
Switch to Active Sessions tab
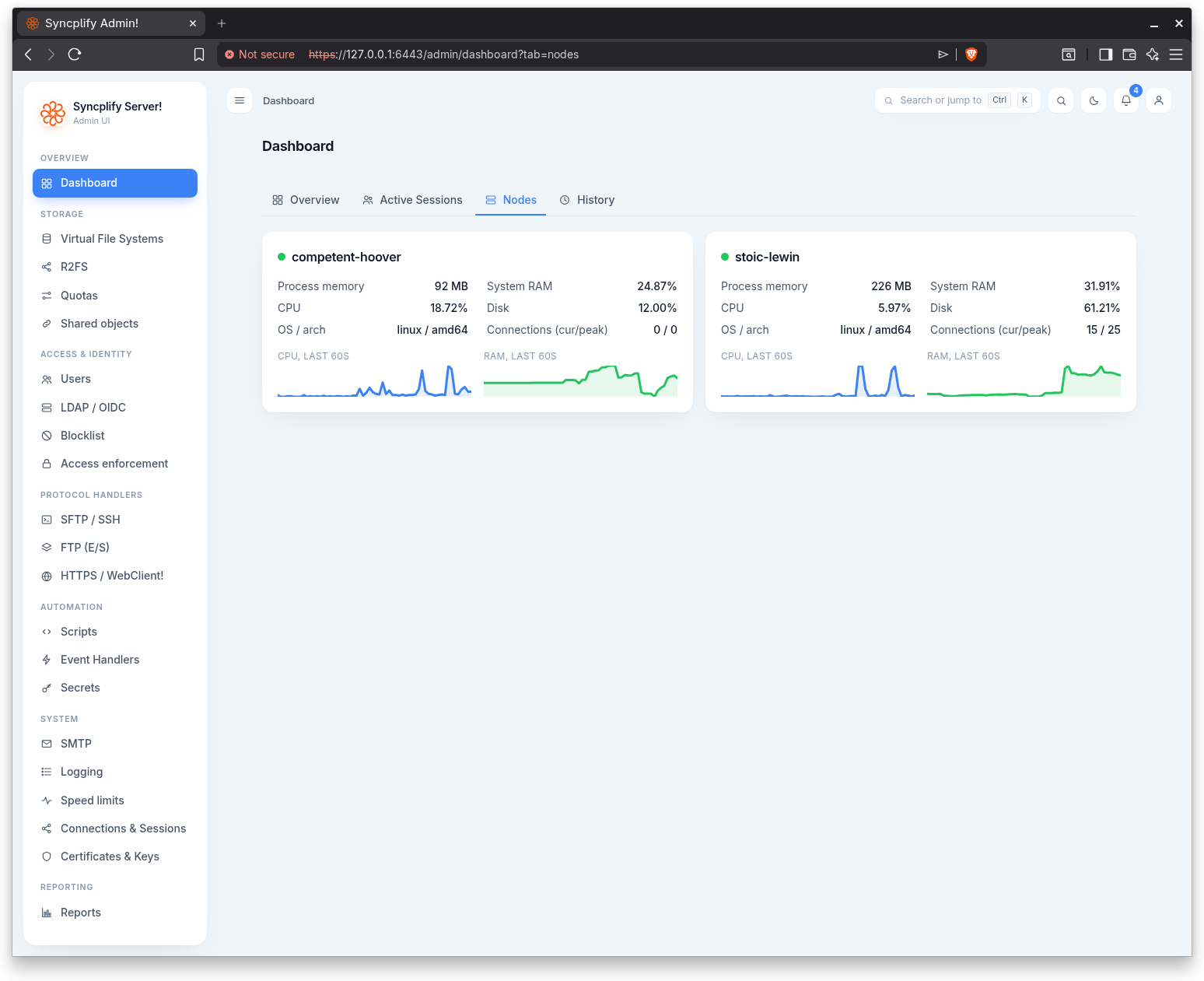pos(412,200)
